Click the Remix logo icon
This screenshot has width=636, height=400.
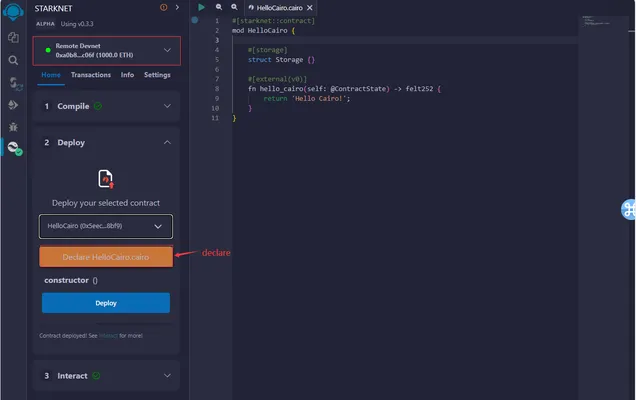tap(13, 11)
